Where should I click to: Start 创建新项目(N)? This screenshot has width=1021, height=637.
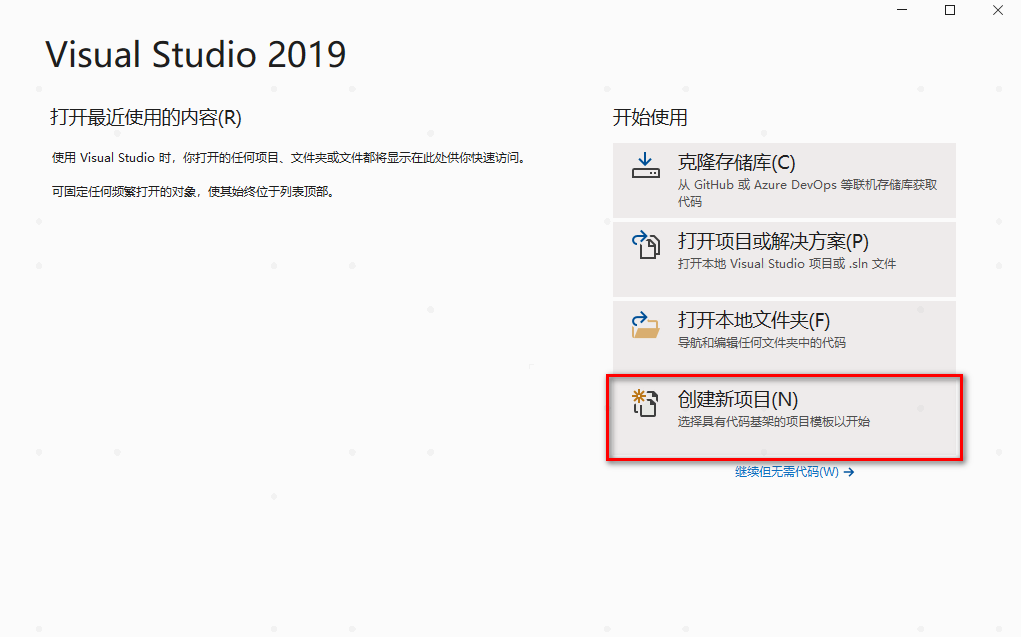pyautogui.click(x=784, y=417)
